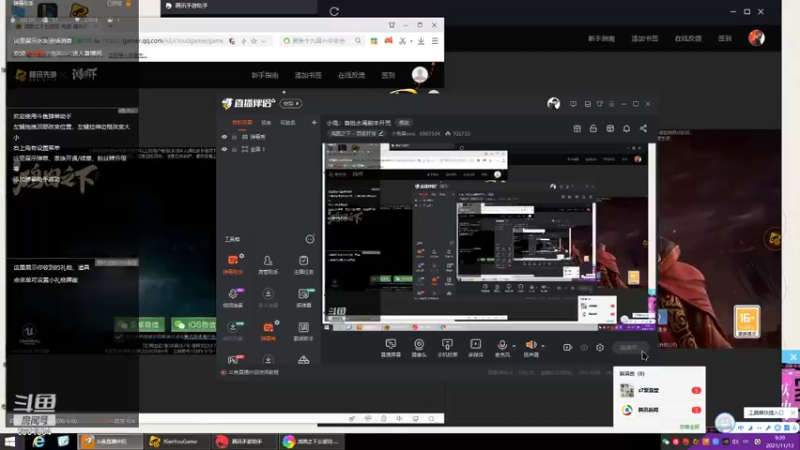
Task: Close the 工具栏快捷入口 tooltip
Action: point(793,412)
